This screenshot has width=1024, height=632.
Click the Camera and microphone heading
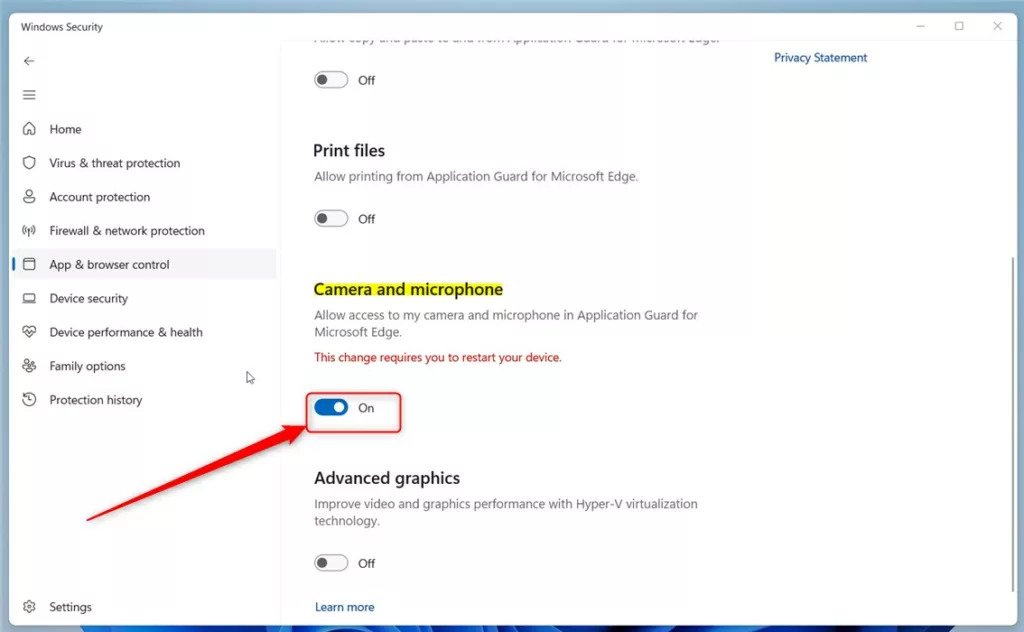coord(408,289)
